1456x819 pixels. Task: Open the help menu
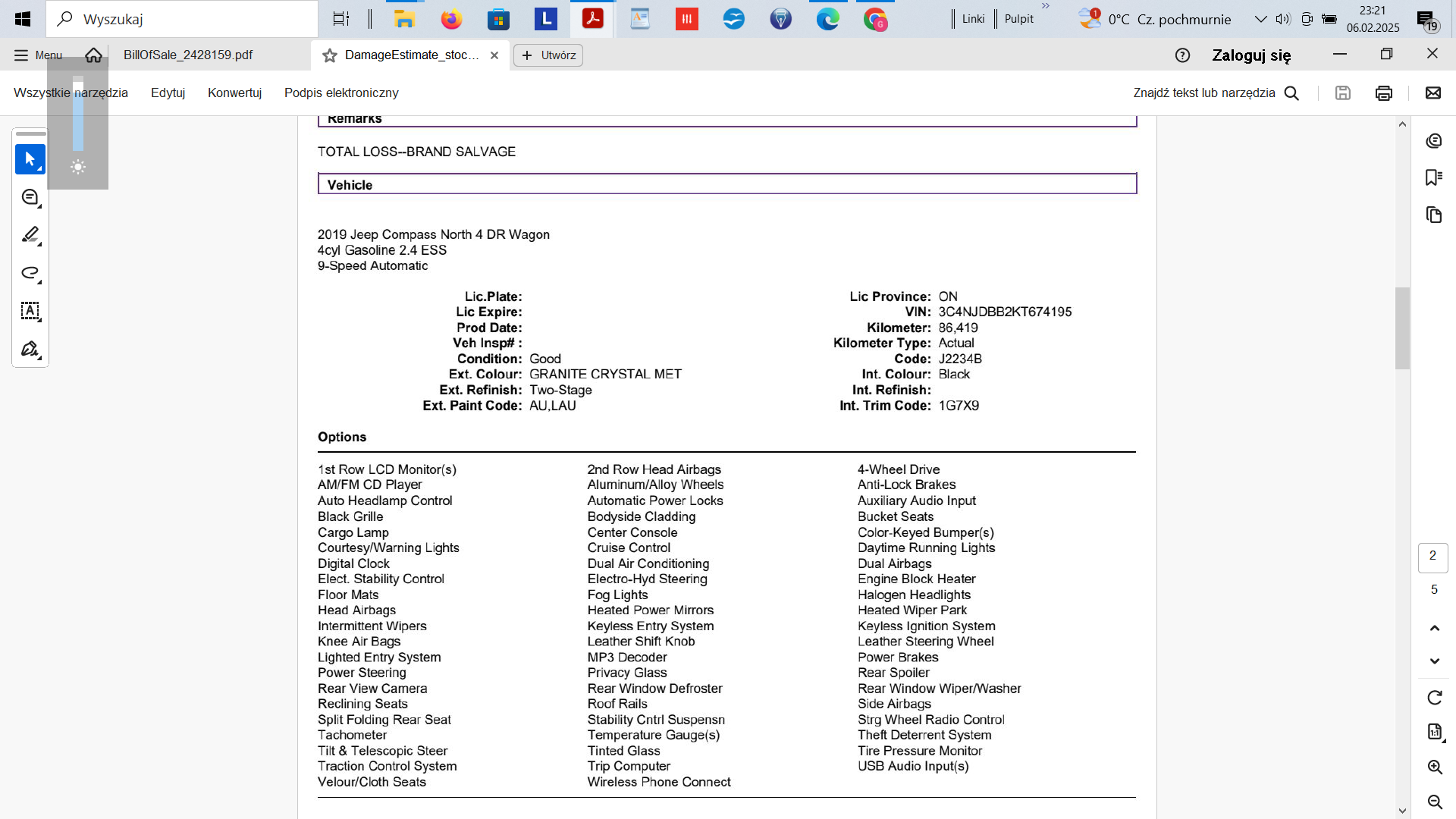click(x=1182, y=55)
